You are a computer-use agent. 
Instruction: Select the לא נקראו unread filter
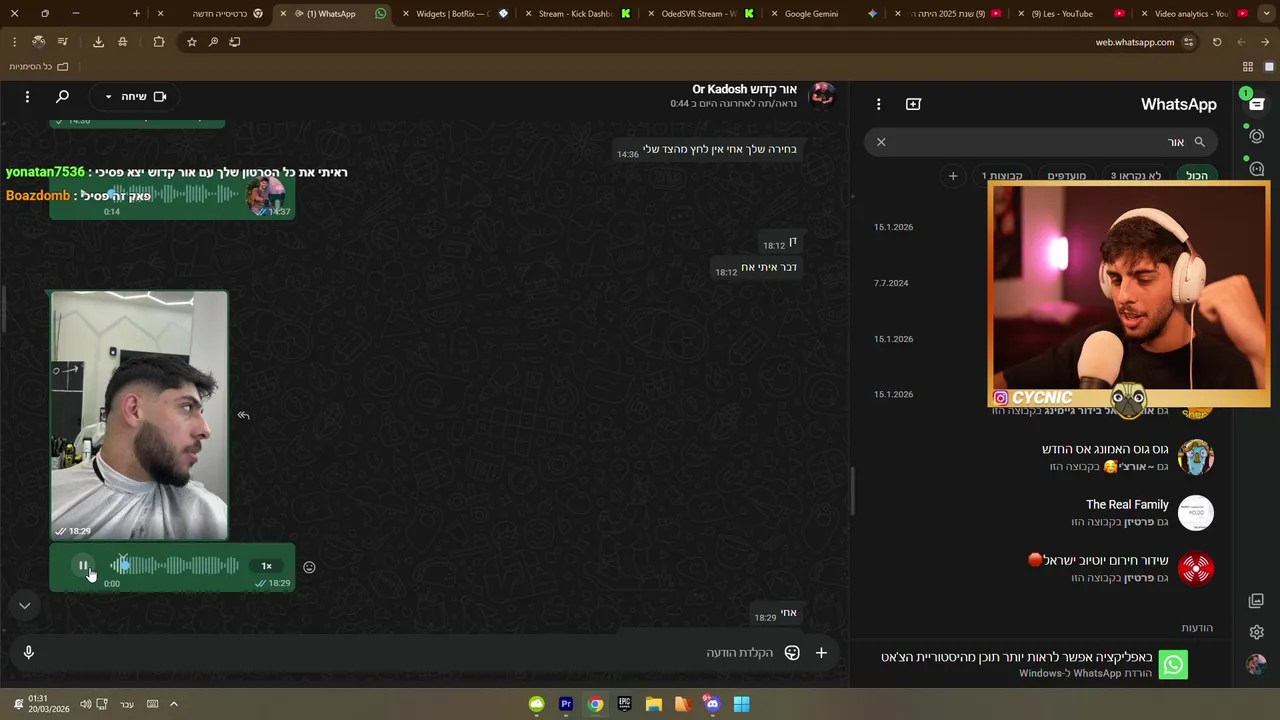click(x=1135, y=176)
